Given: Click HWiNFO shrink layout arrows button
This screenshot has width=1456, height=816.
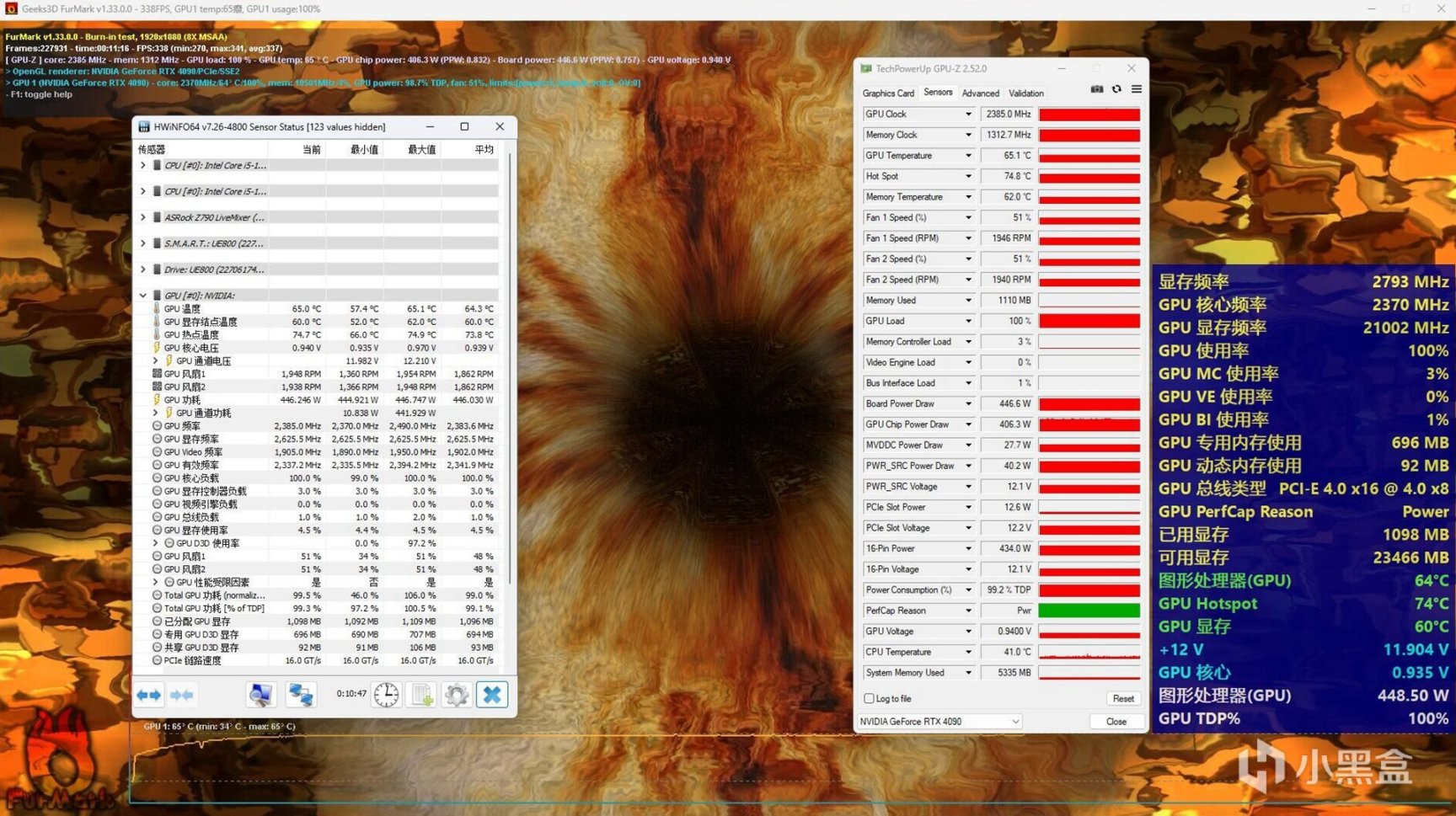Looking at the screenshot, I should coord(181,695).
